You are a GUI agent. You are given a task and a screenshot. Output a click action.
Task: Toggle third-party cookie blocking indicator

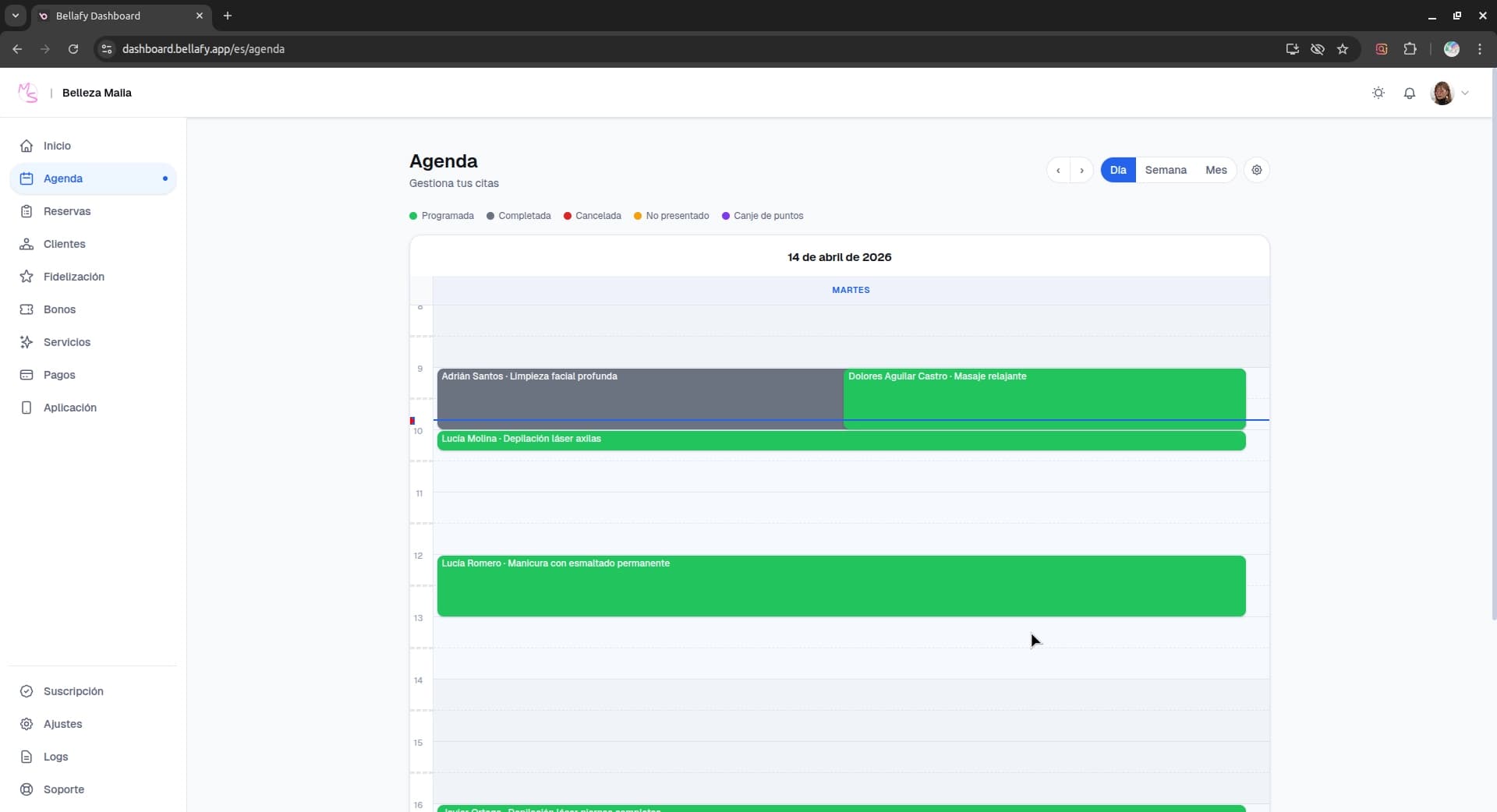point(1317,49)
